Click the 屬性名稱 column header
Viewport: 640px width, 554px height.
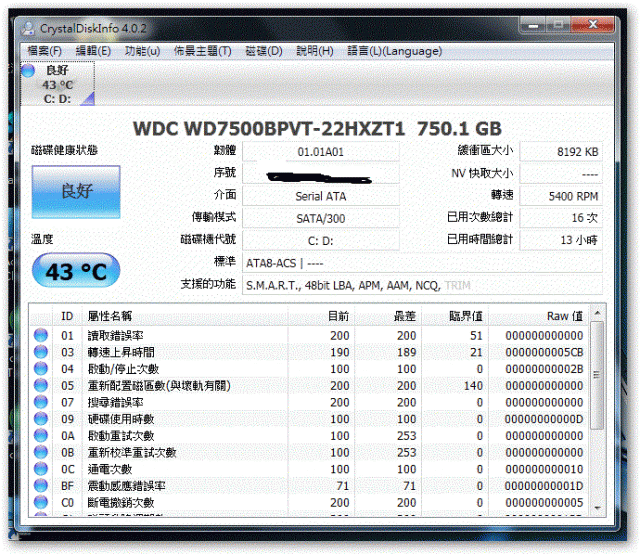[185, 316]
